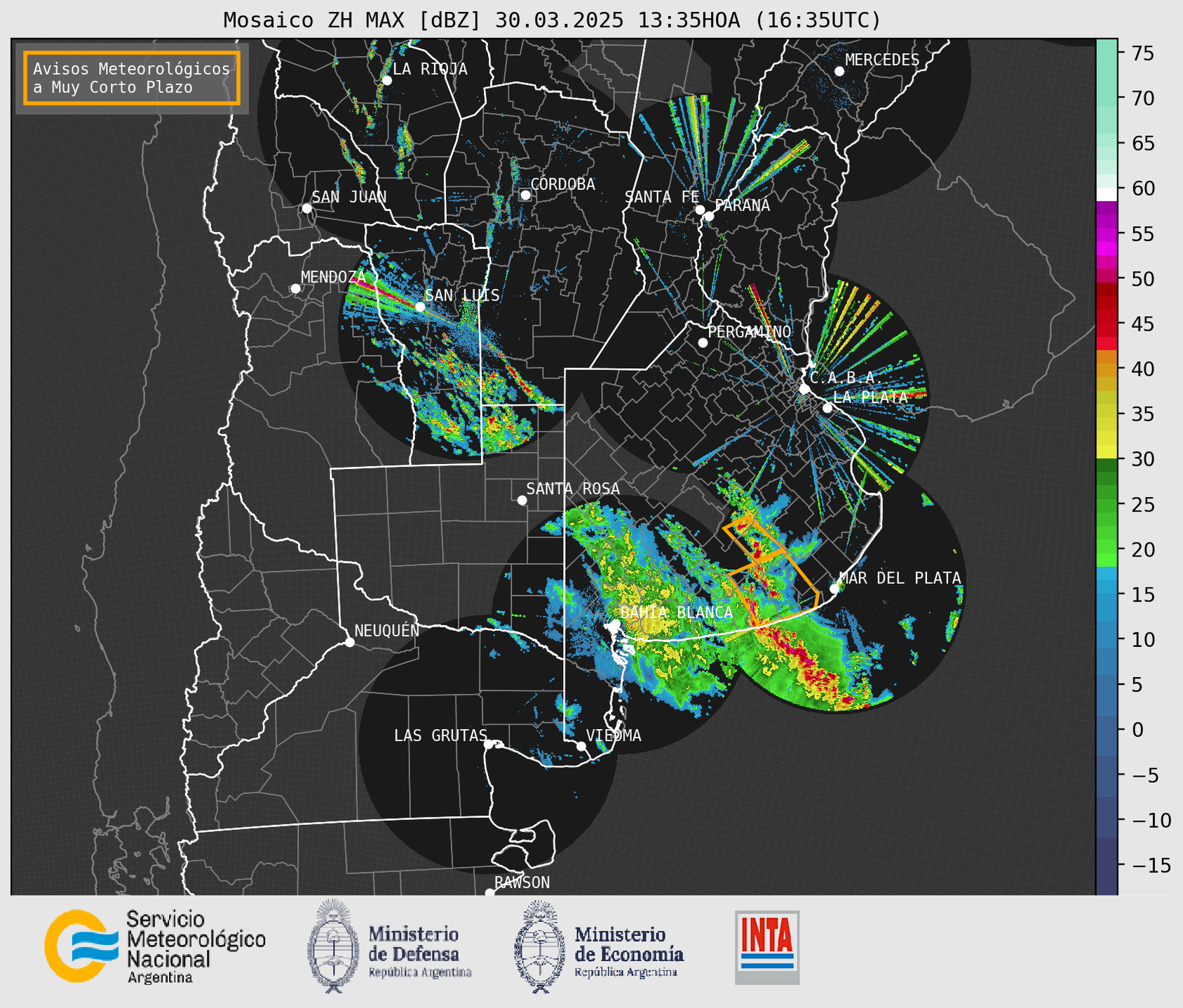The width and height of the screenshot is (1183, 1008).
Task: Click the Pergamino city marker
Action: click(x=703, y=343)
